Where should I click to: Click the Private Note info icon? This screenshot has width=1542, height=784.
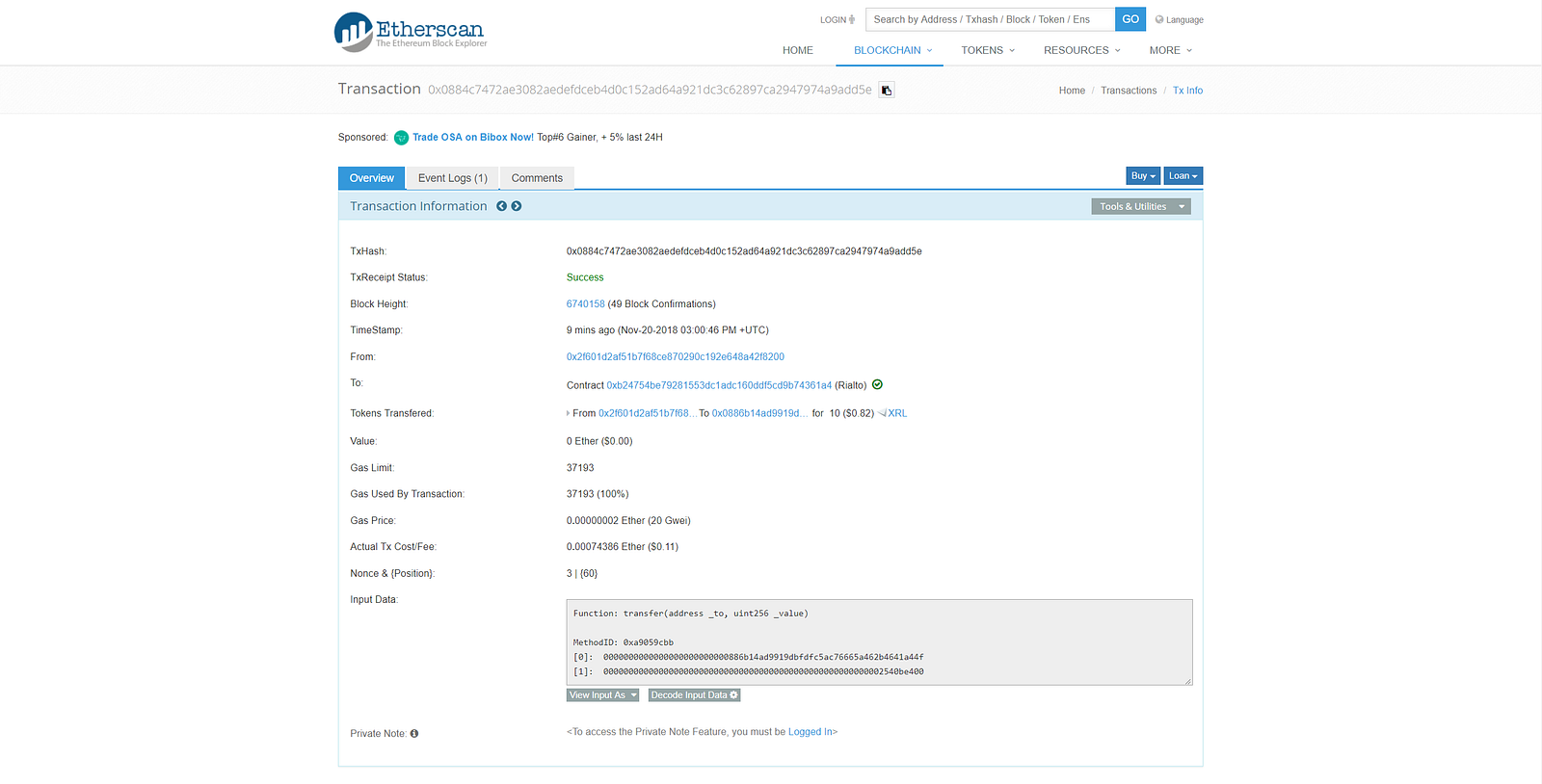(x=414, y=734)
